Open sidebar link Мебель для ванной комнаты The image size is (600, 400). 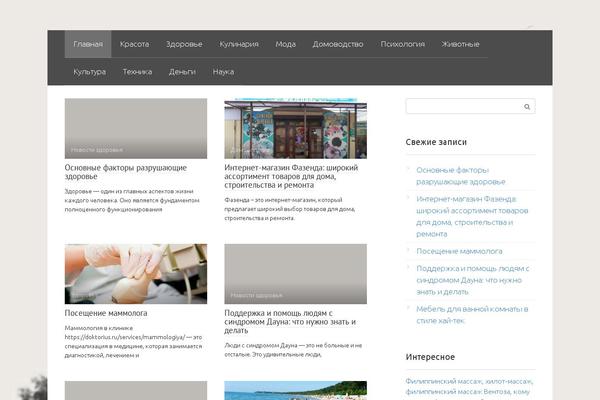pyautogui.click(x=472, y=315)
